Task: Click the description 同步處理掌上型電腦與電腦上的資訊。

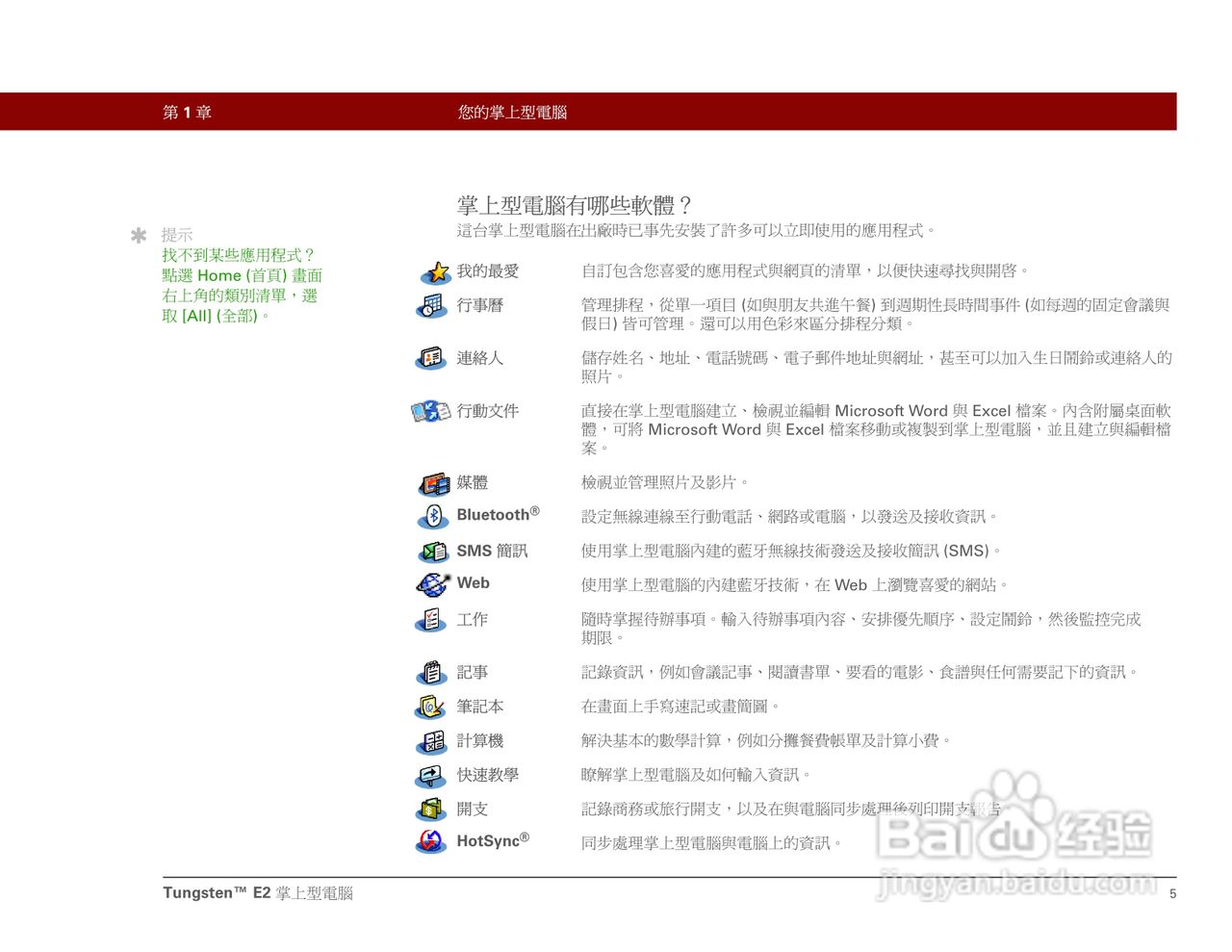Action: (712, 843)
